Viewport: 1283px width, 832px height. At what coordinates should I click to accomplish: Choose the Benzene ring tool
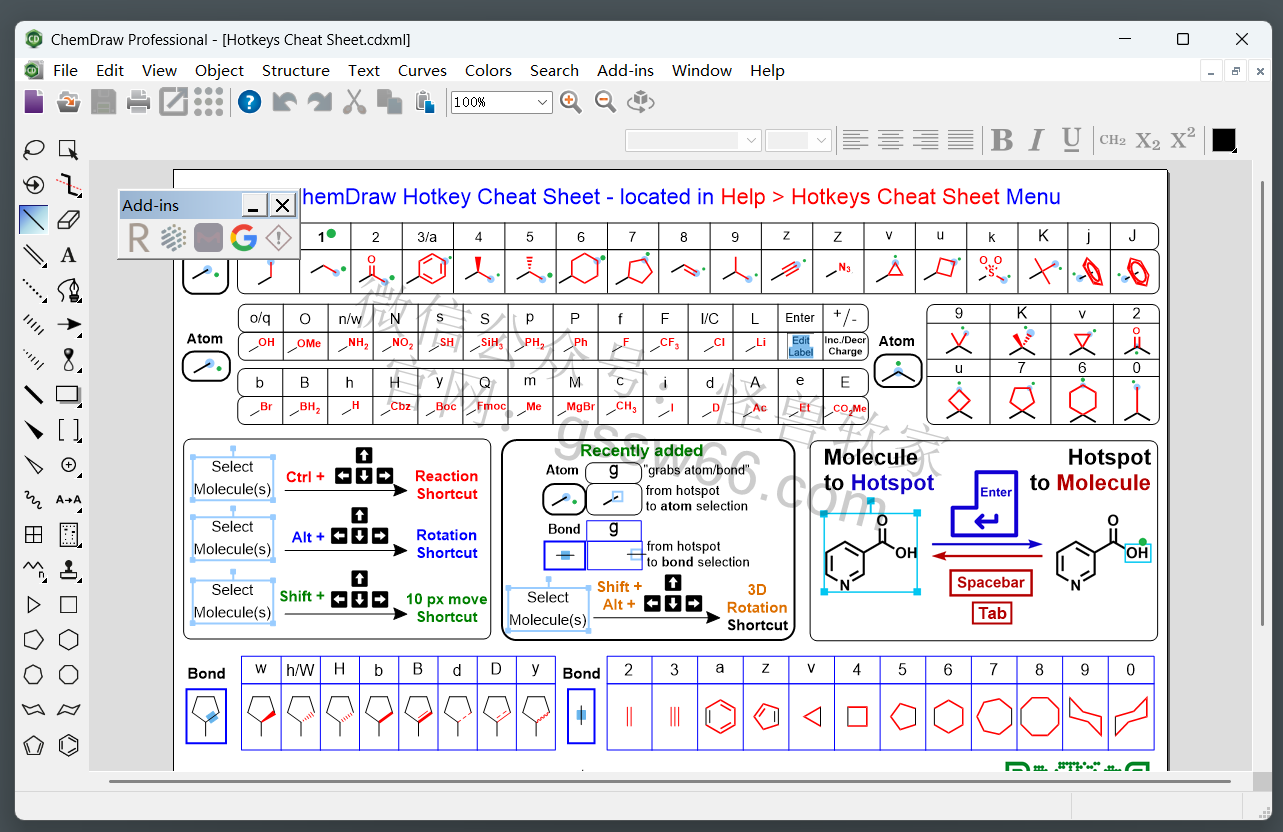point(68,745)
